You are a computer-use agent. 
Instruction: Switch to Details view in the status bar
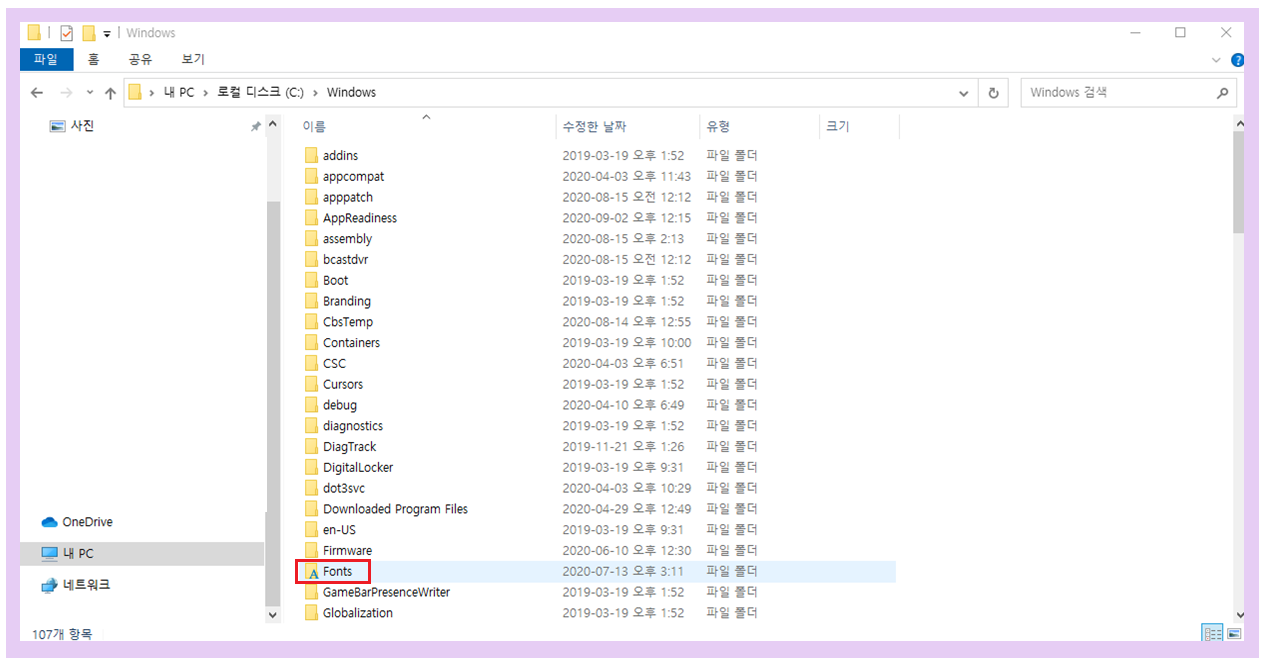coord(1212,633)
